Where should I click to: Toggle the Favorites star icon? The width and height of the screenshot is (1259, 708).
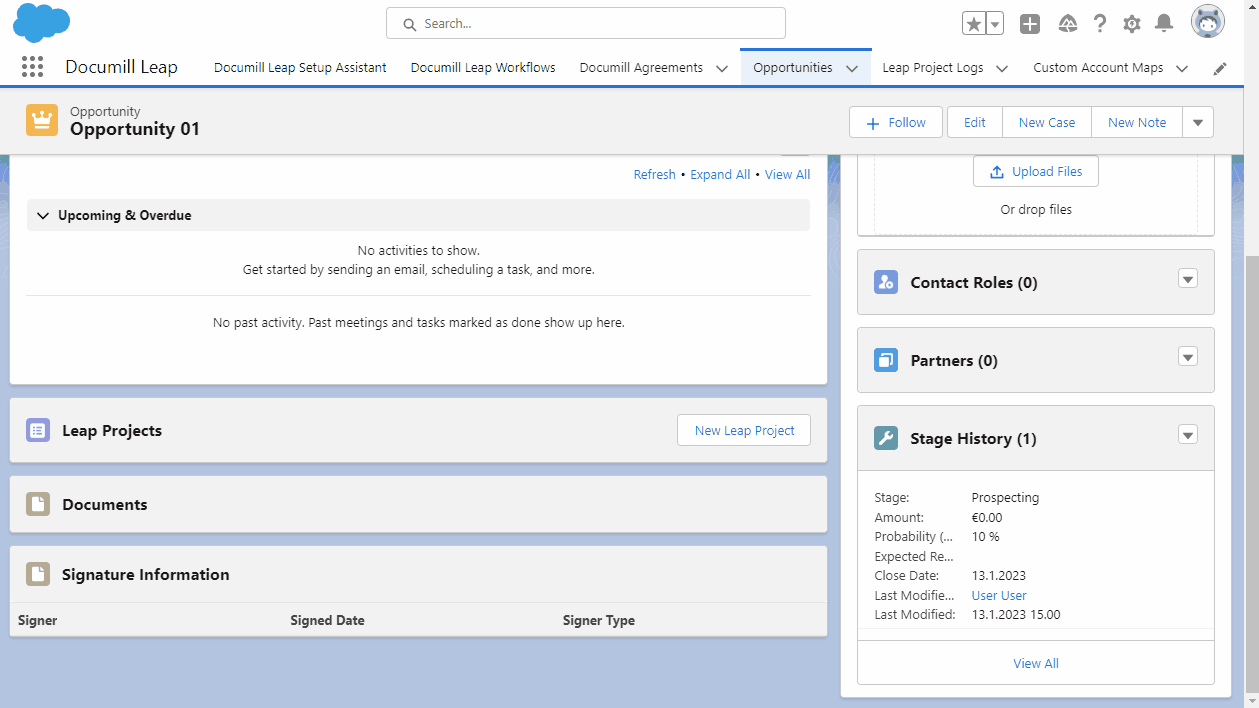point(973,22)
